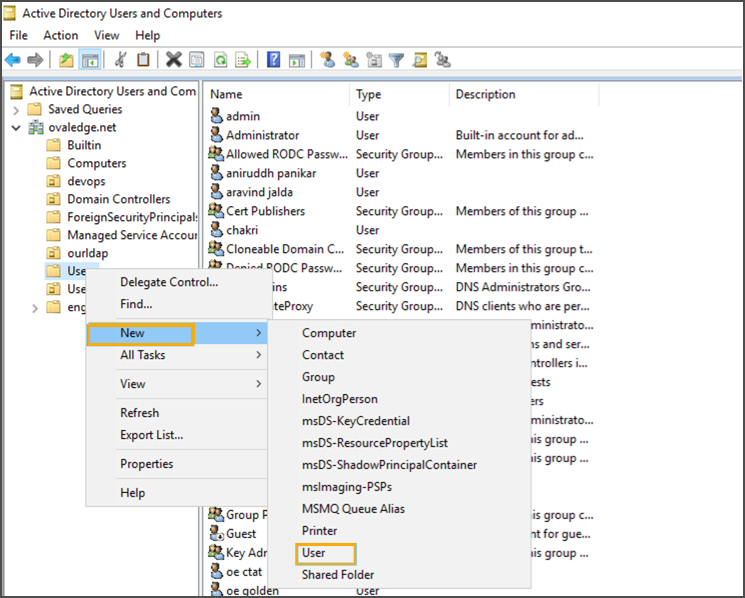
Task: Expand the Saved Queries node
Action: pyautogui.click(x=16, y=110)
